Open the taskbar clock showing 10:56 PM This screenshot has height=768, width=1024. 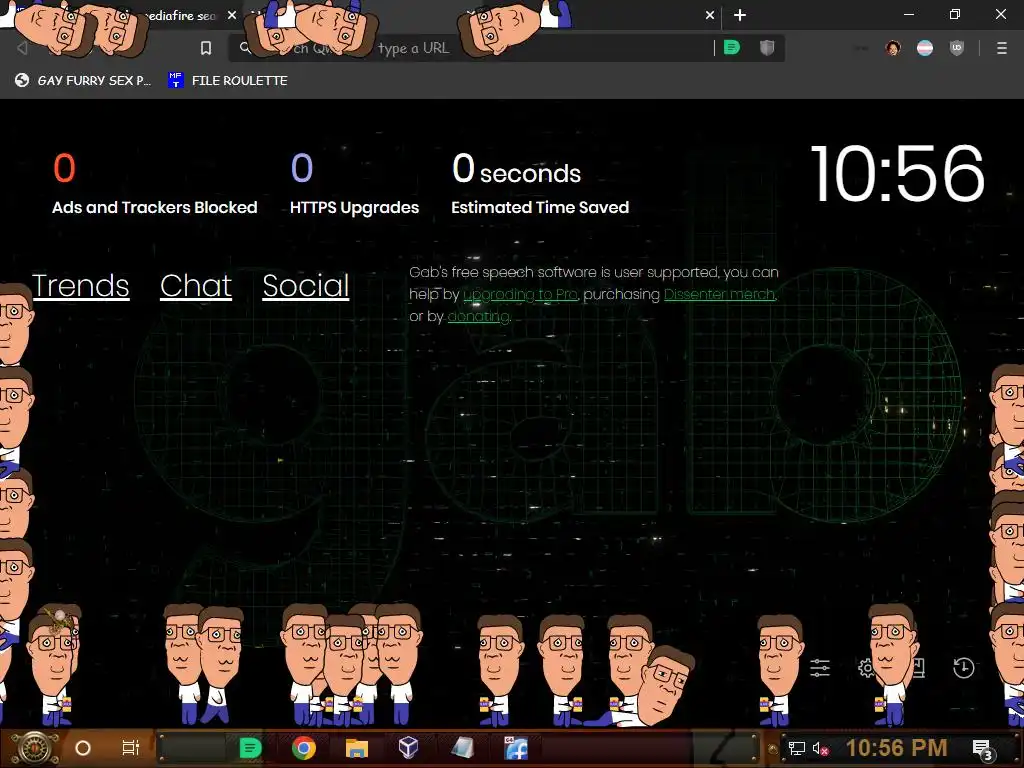(x=897, y=748)
